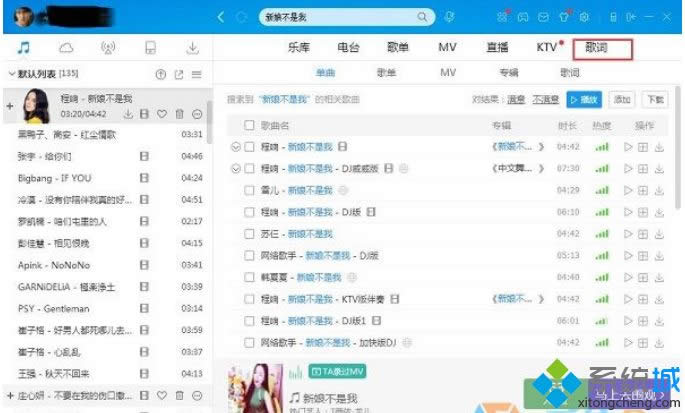Click the 下载 button above results
This screenshot has width=685, height=413.
coord(654,99)
